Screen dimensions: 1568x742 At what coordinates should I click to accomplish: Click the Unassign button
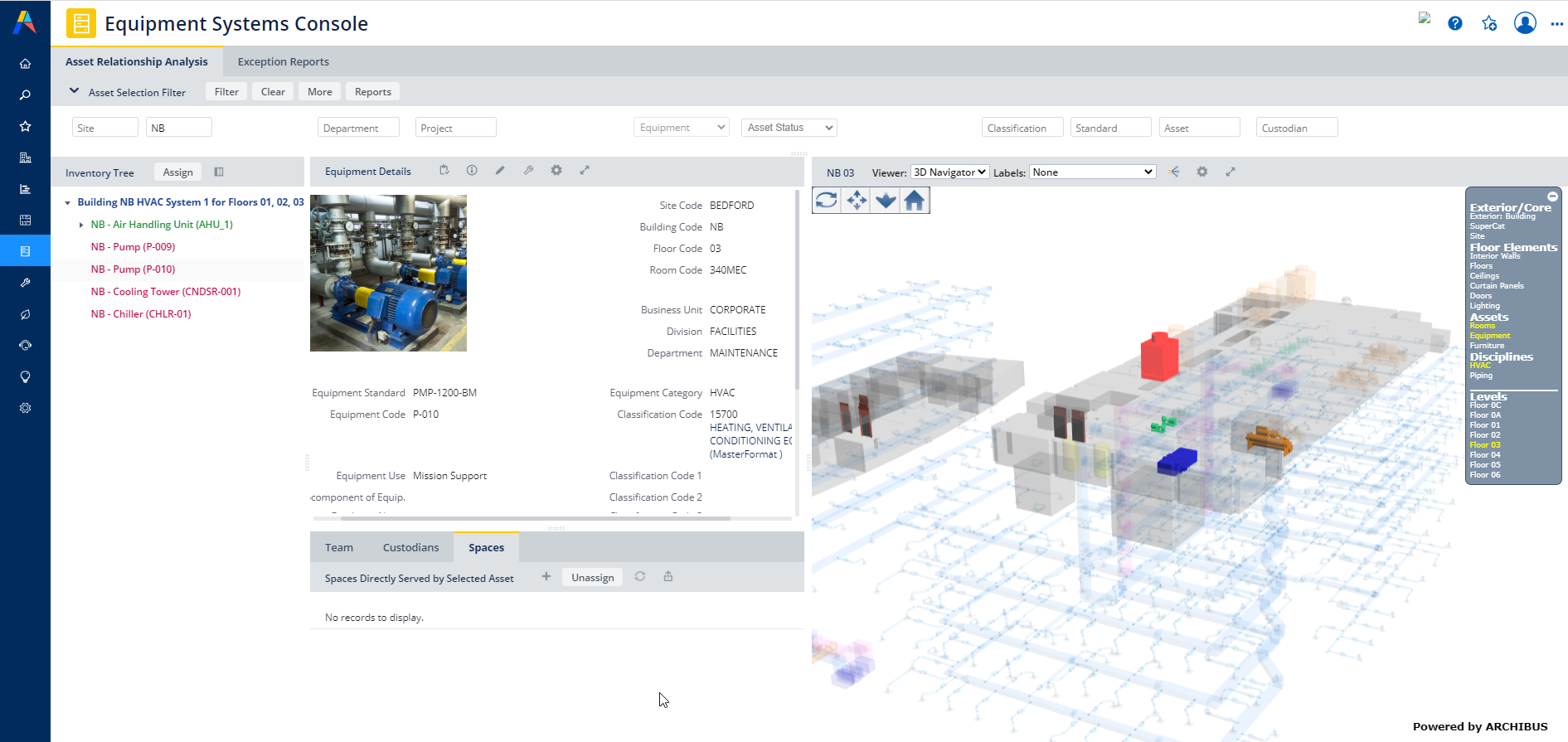point(592,578)
